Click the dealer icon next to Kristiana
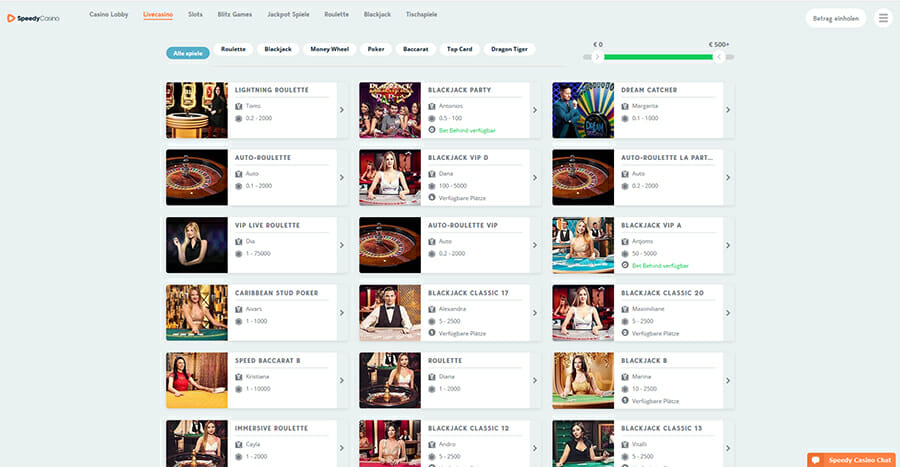Screen dimensions: 900x467 pos(239,377)
